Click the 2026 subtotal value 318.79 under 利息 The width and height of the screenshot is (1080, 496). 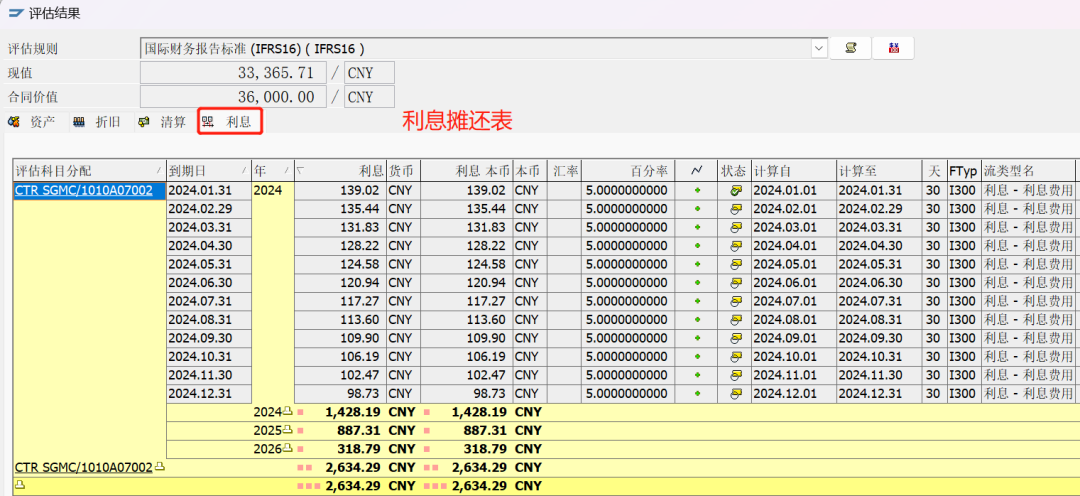[360, 449]
